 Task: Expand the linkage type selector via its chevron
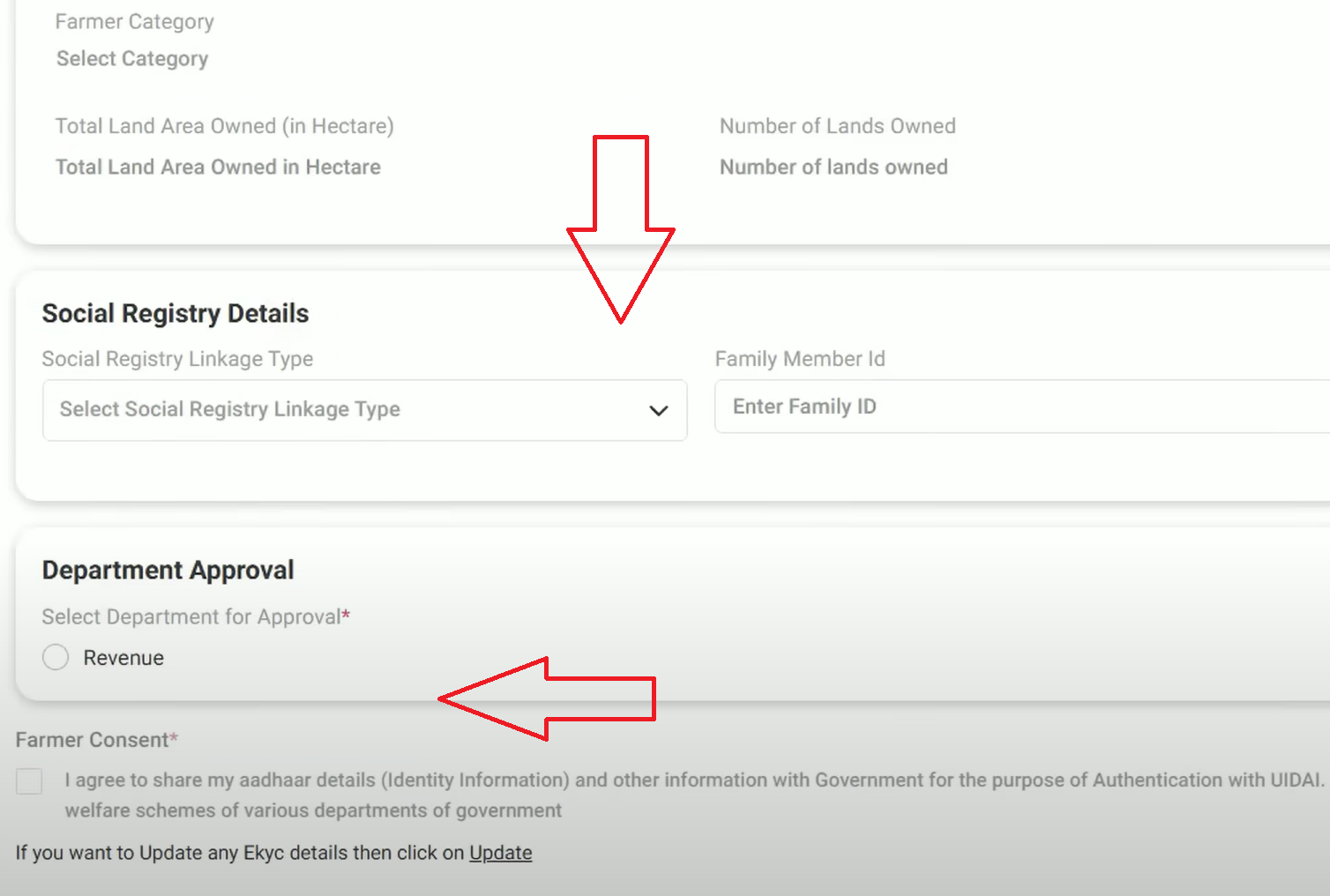(657, 411)
